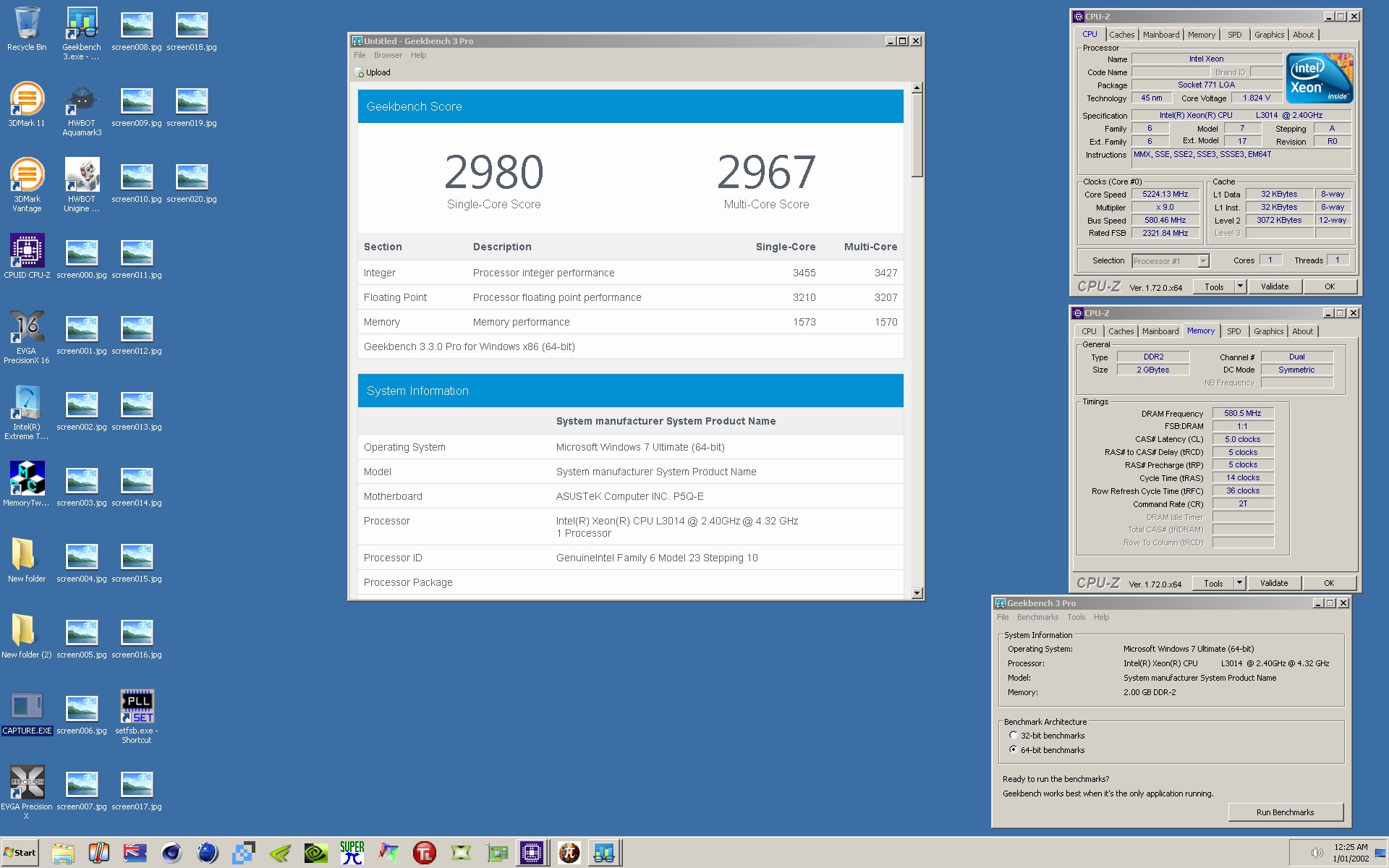
Task: Click OK in top CPU-Z window
Action: 1330,286
